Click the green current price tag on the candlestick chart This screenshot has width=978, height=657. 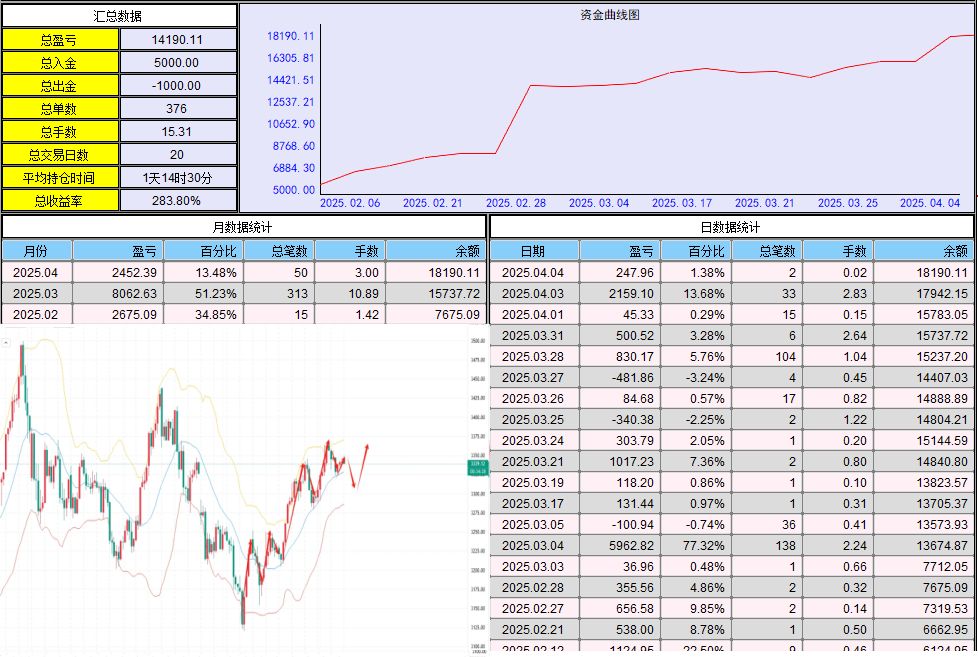click(478, 467)
